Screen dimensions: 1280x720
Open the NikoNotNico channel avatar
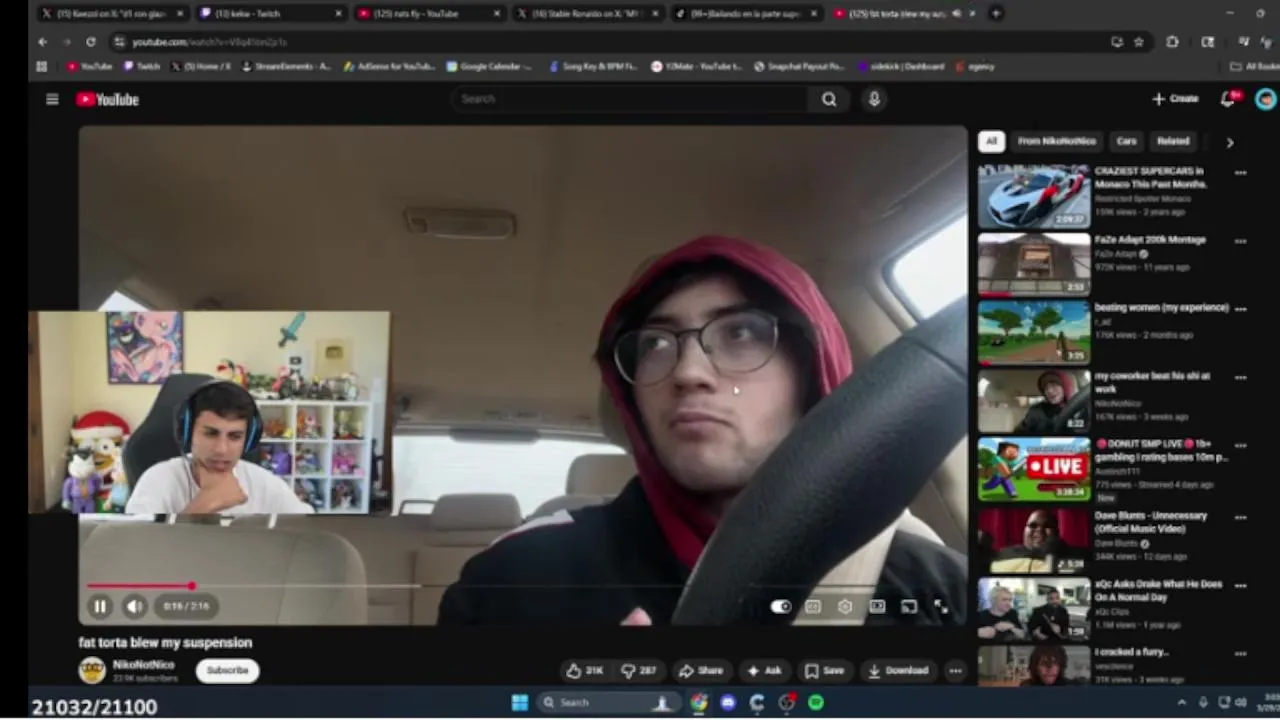[x=92, y=670]
